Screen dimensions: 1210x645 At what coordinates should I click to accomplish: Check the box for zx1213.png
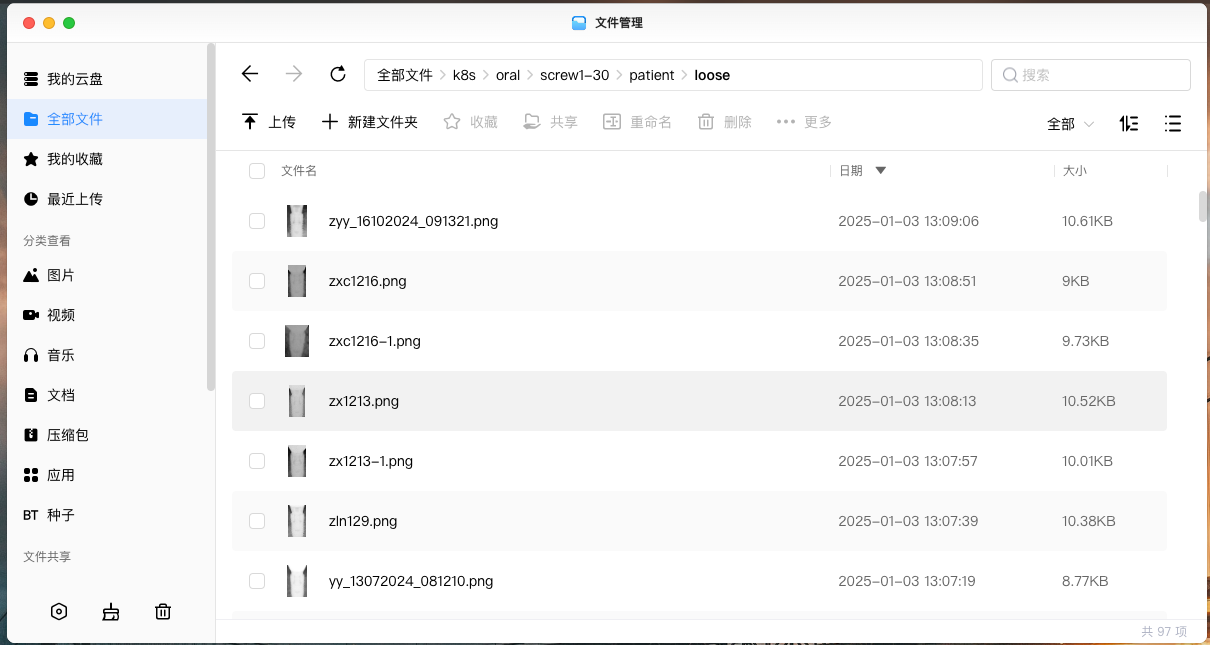[257, 401]
